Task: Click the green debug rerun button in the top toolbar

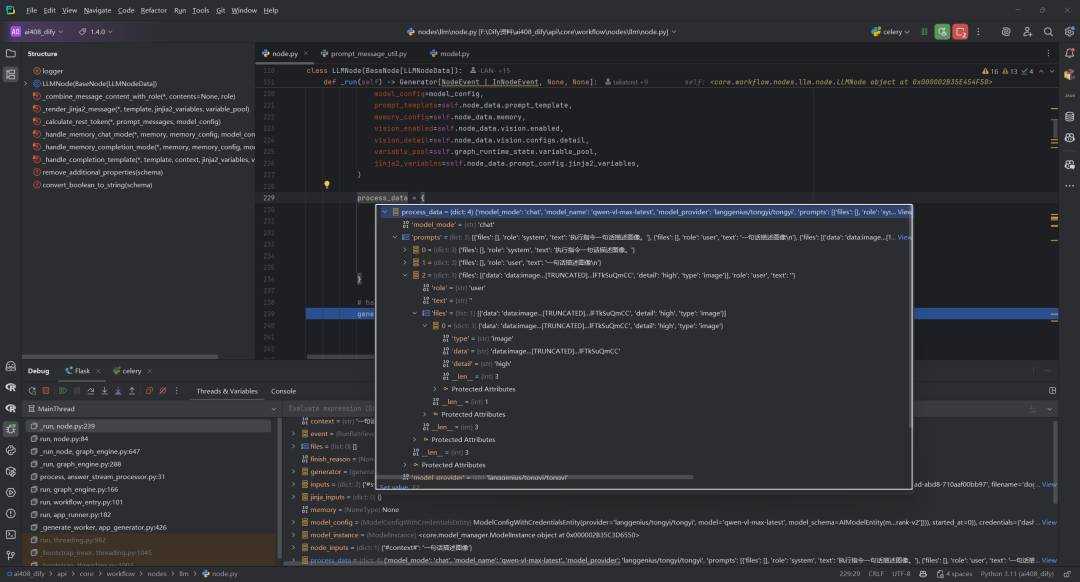Action: pyautogui.click(x=942, y=32)
